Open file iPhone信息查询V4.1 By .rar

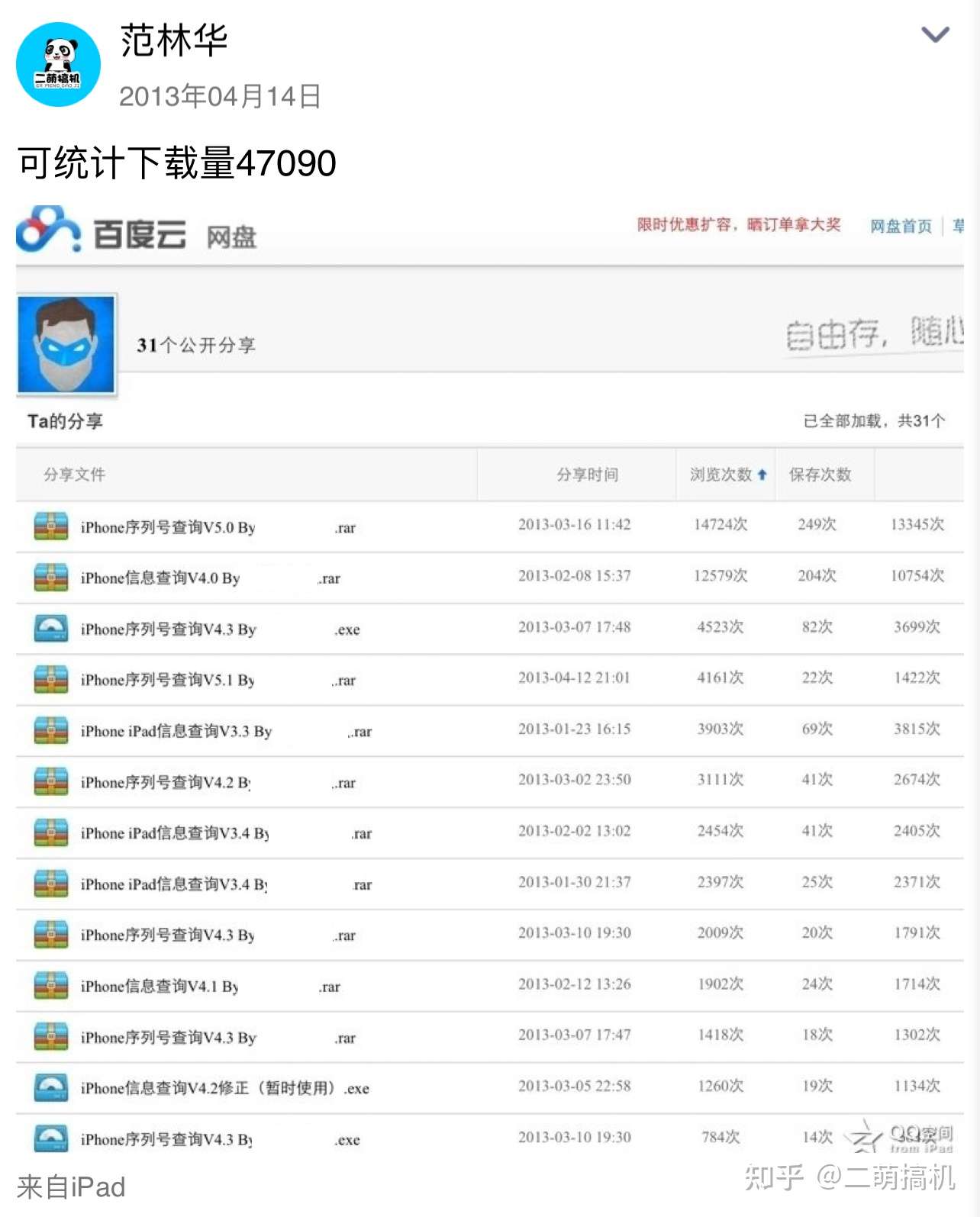pos(211,987)
